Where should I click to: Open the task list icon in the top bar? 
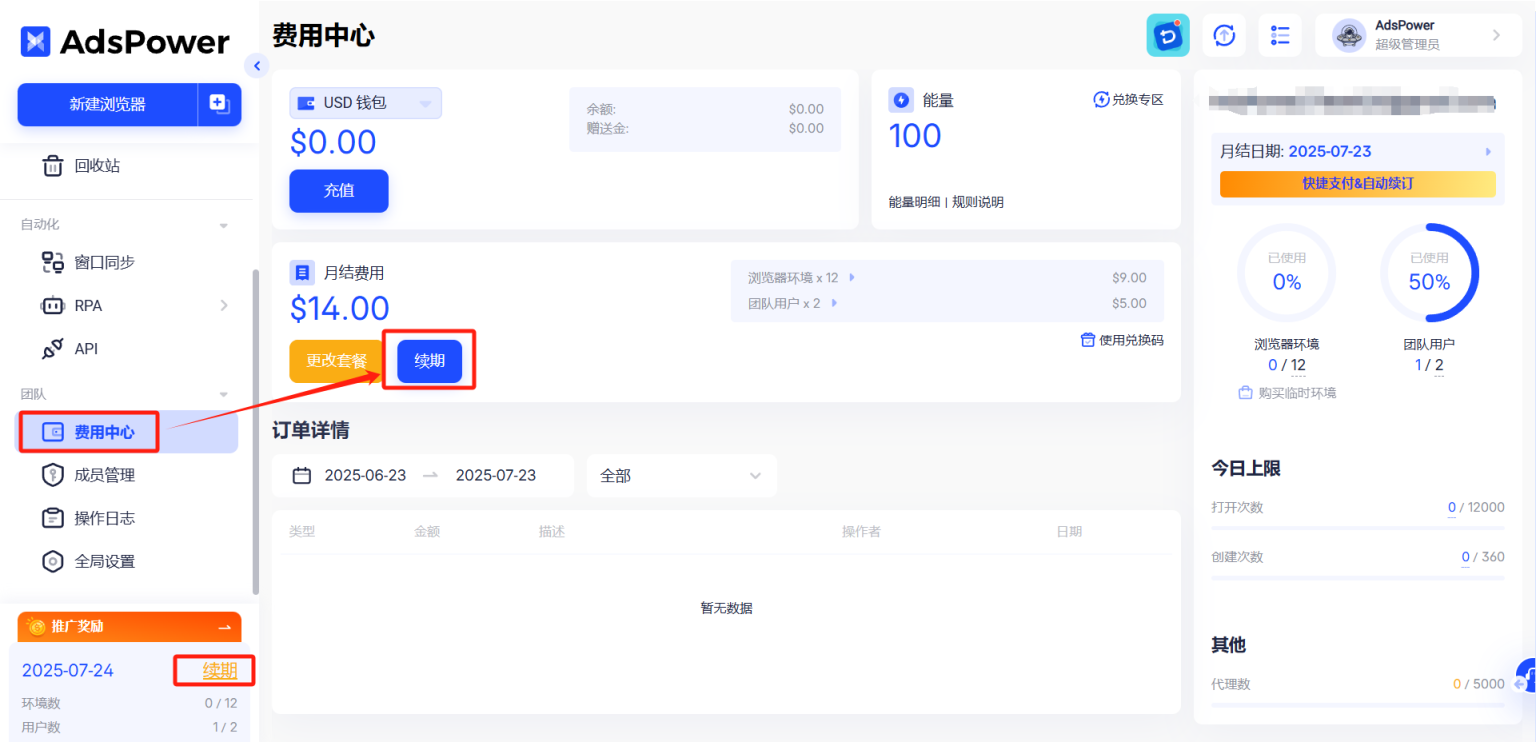(1280, 34)
